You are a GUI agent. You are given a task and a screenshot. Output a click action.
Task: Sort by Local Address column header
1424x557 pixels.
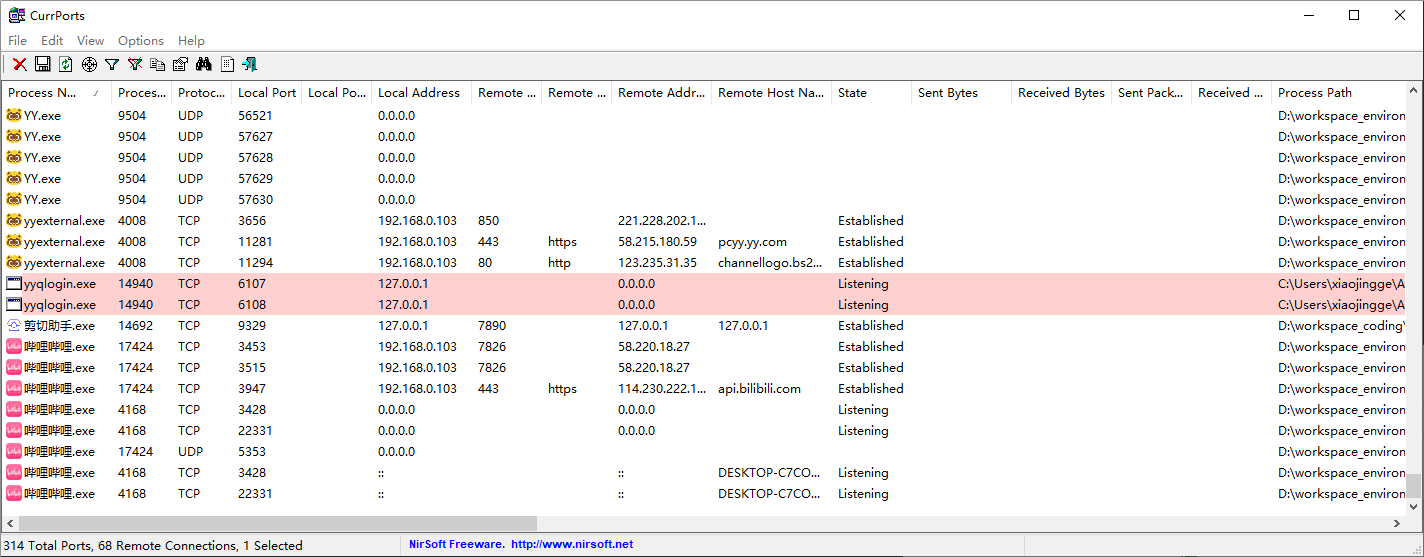tap(422, 92)
